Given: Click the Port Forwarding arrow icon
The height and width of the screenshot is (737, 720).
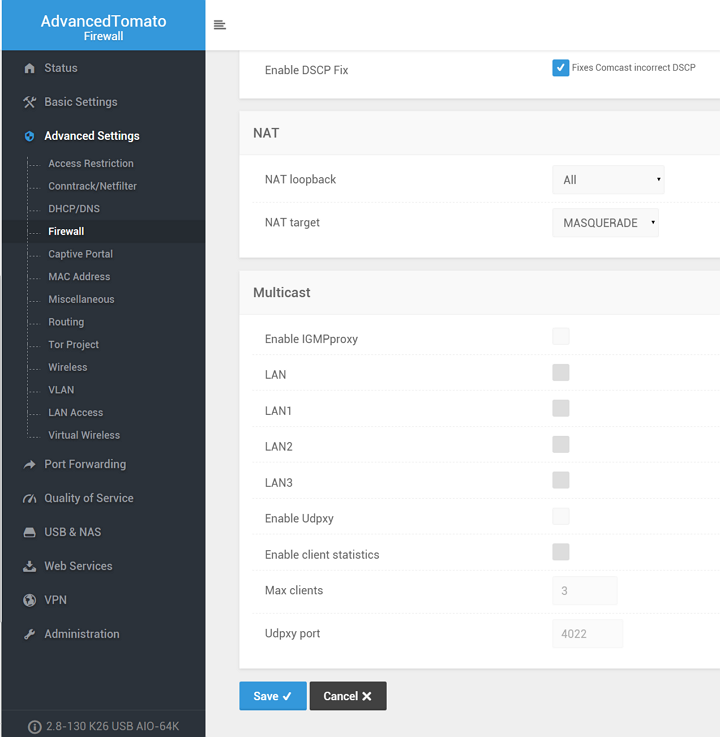Looking at the screenshot, I should point(30,464).
